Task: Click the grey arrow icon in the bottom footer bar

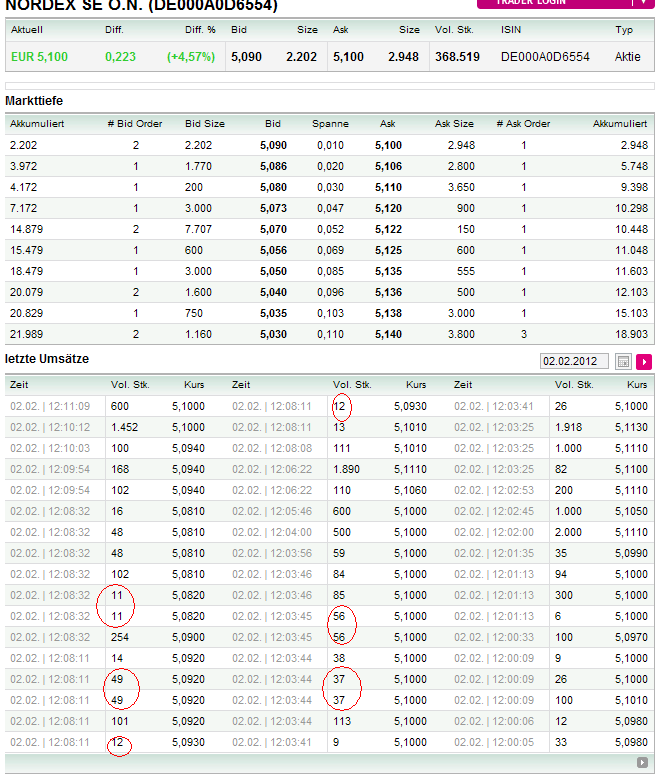Action: [x=642, y=763]
